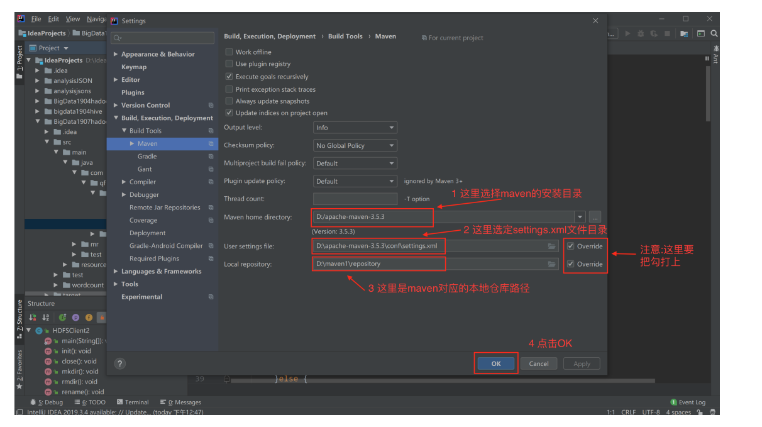The width and height of the screenshot is (762, 427).
Task: Open Plugin update policy dropdown
Action: click(355, 181)
